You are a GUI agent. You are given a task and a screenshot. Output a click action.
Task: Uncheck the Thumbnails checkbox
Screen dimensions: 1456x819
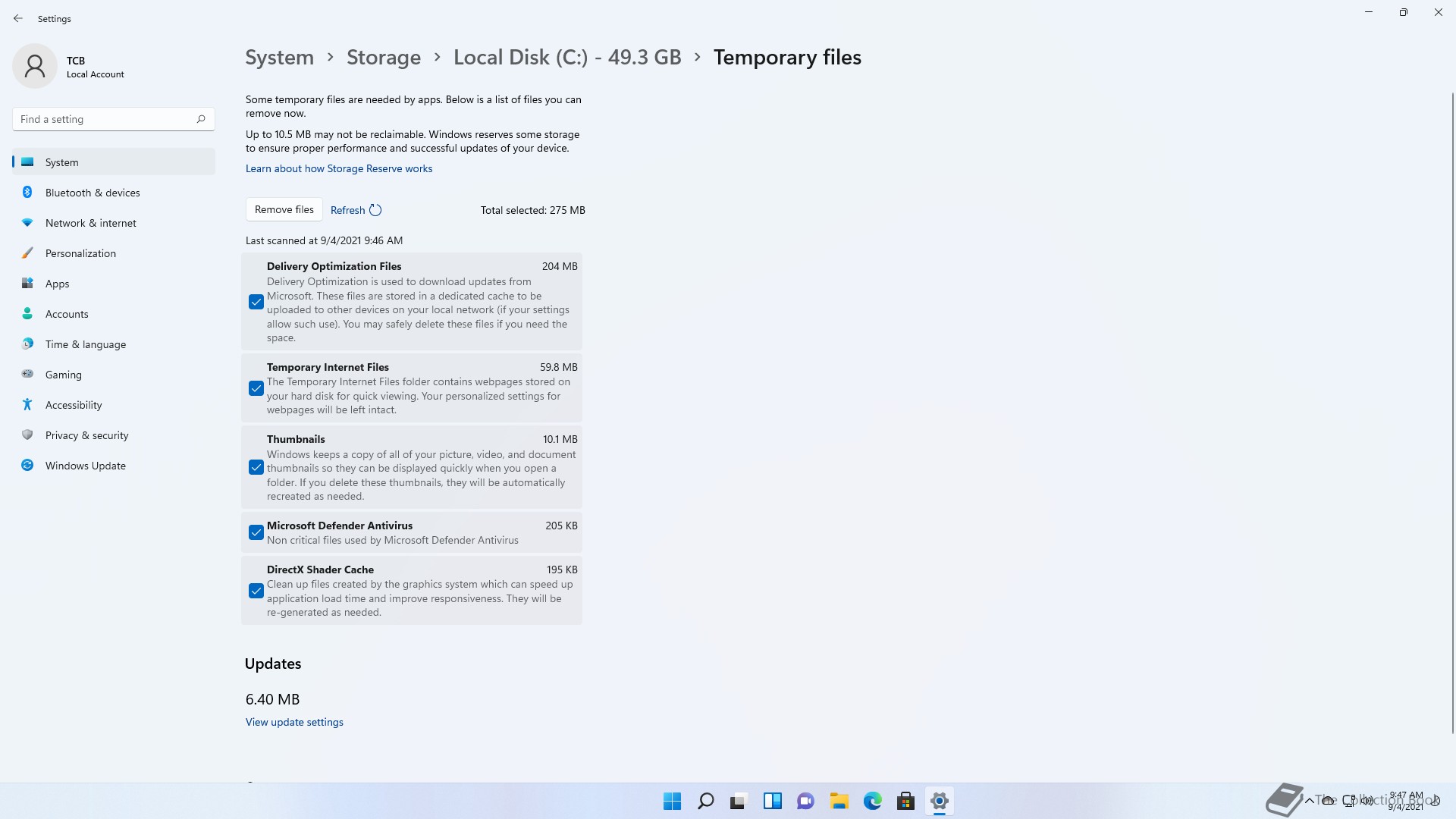[256, 467]
